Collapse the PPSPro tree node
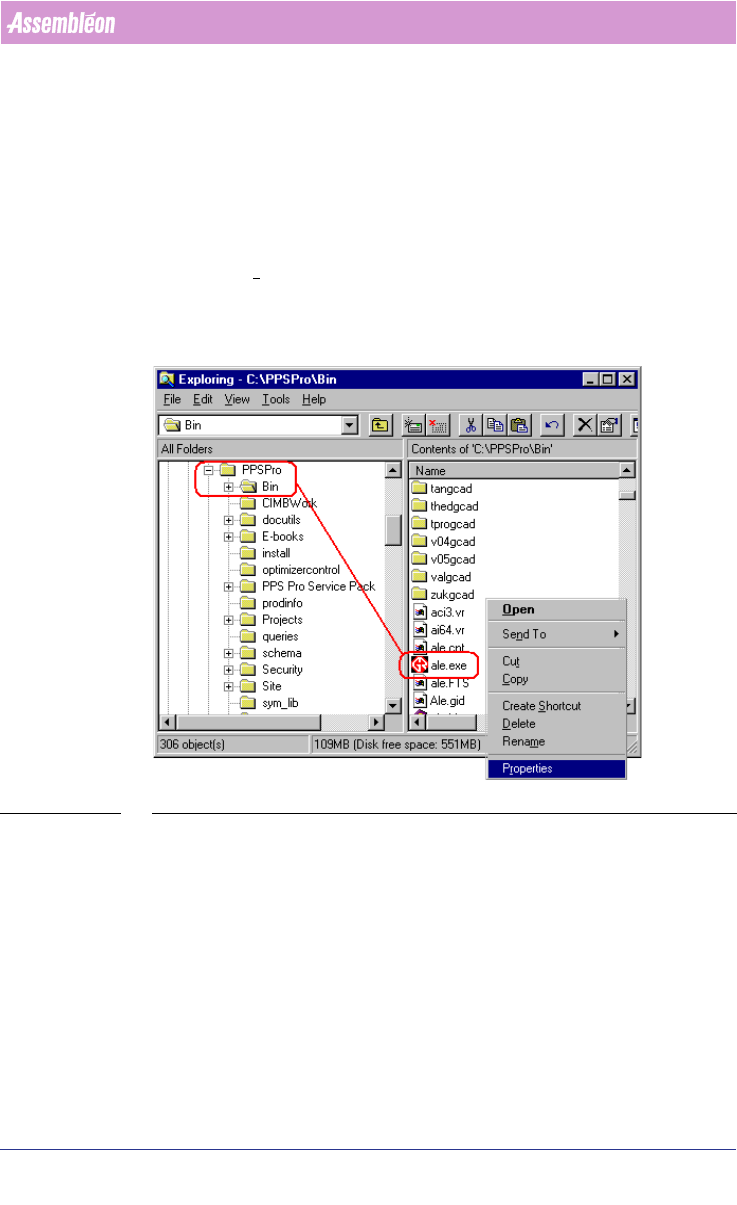737x1205 pixels. coord(209,470)
